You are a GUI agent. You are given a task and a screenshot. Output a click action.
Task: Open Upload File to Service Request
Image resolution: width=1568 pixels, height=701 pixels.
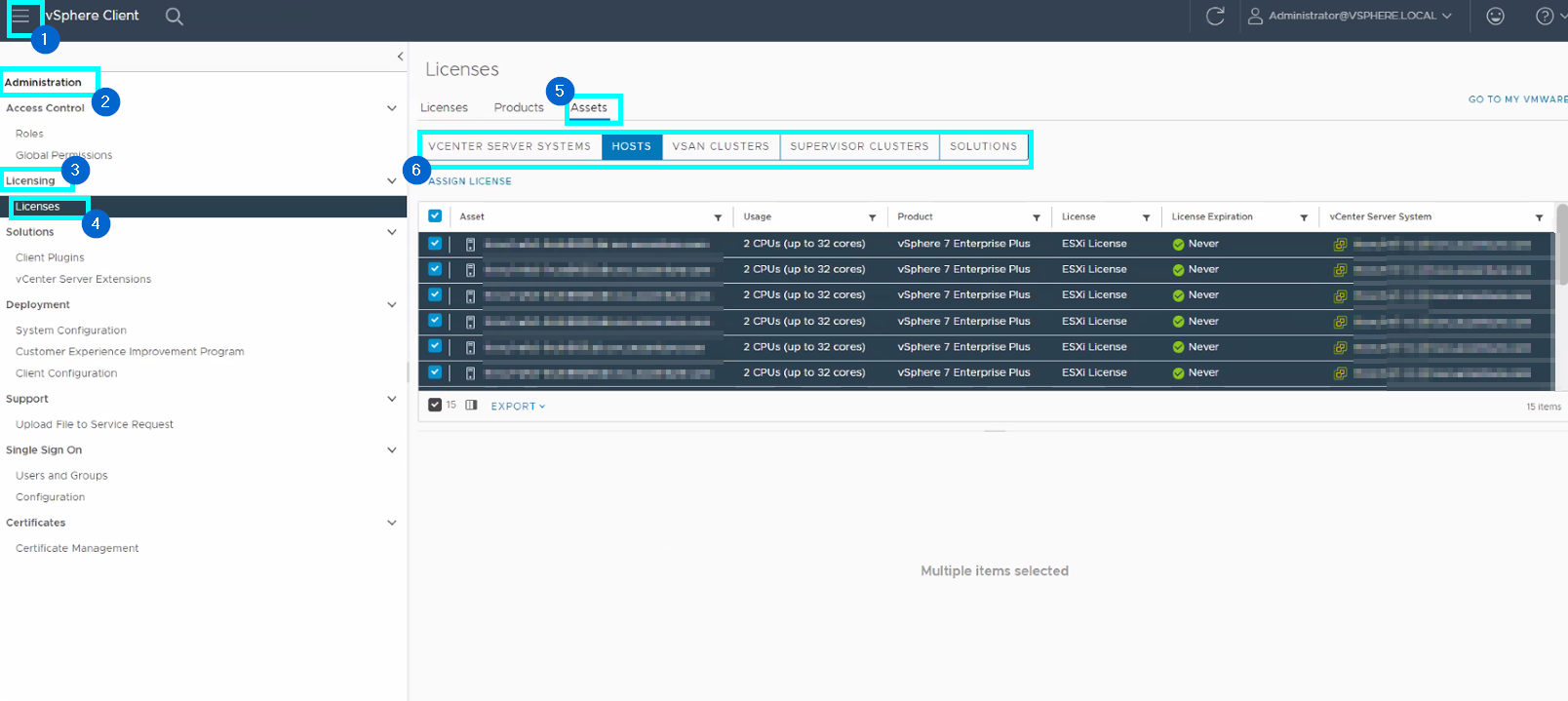tap(95, 424)
